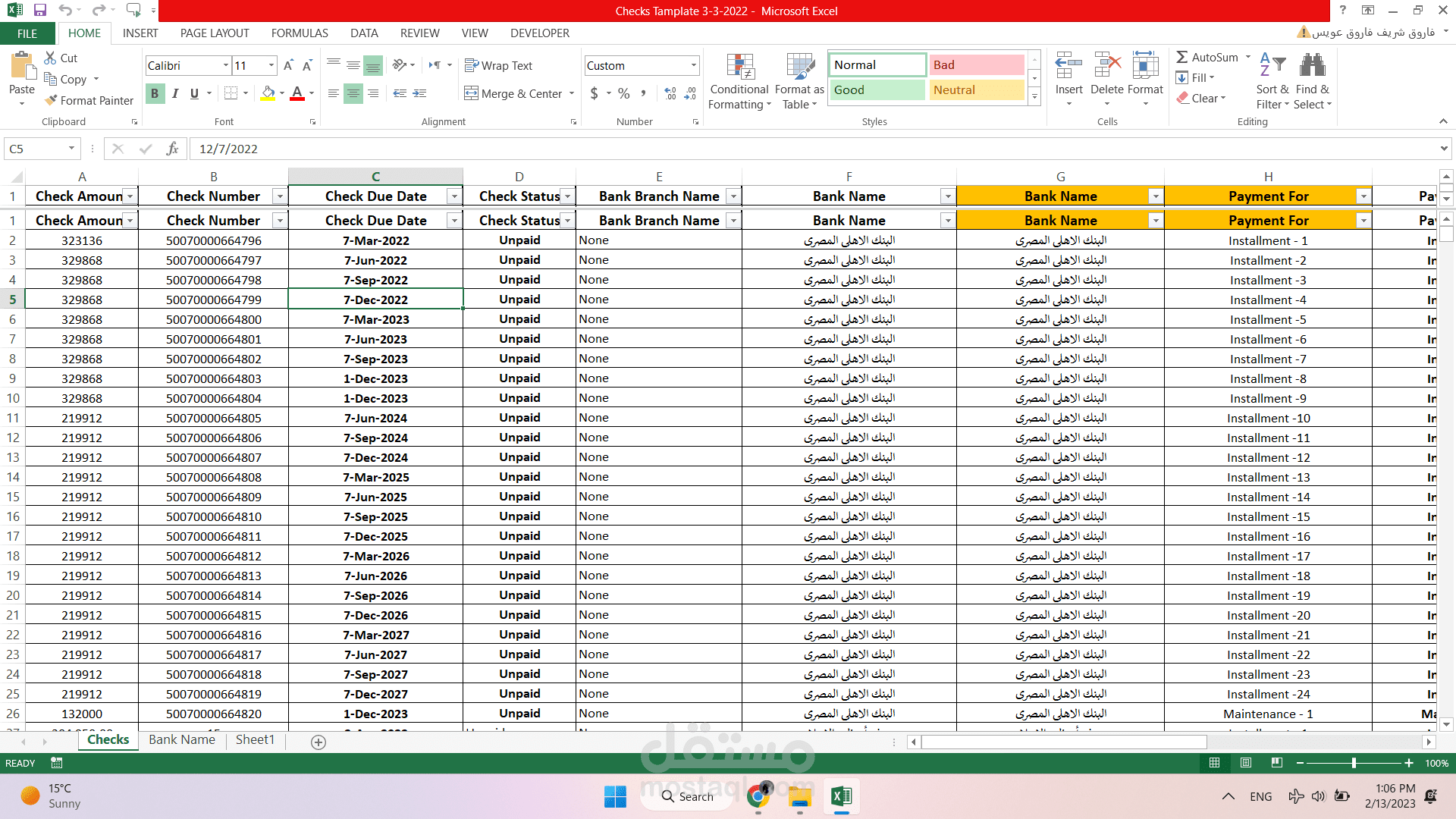This screenshot has height=819, width=1456.
Task: Switch to the Bank Name sheet tab
Action: coord(182,739)
